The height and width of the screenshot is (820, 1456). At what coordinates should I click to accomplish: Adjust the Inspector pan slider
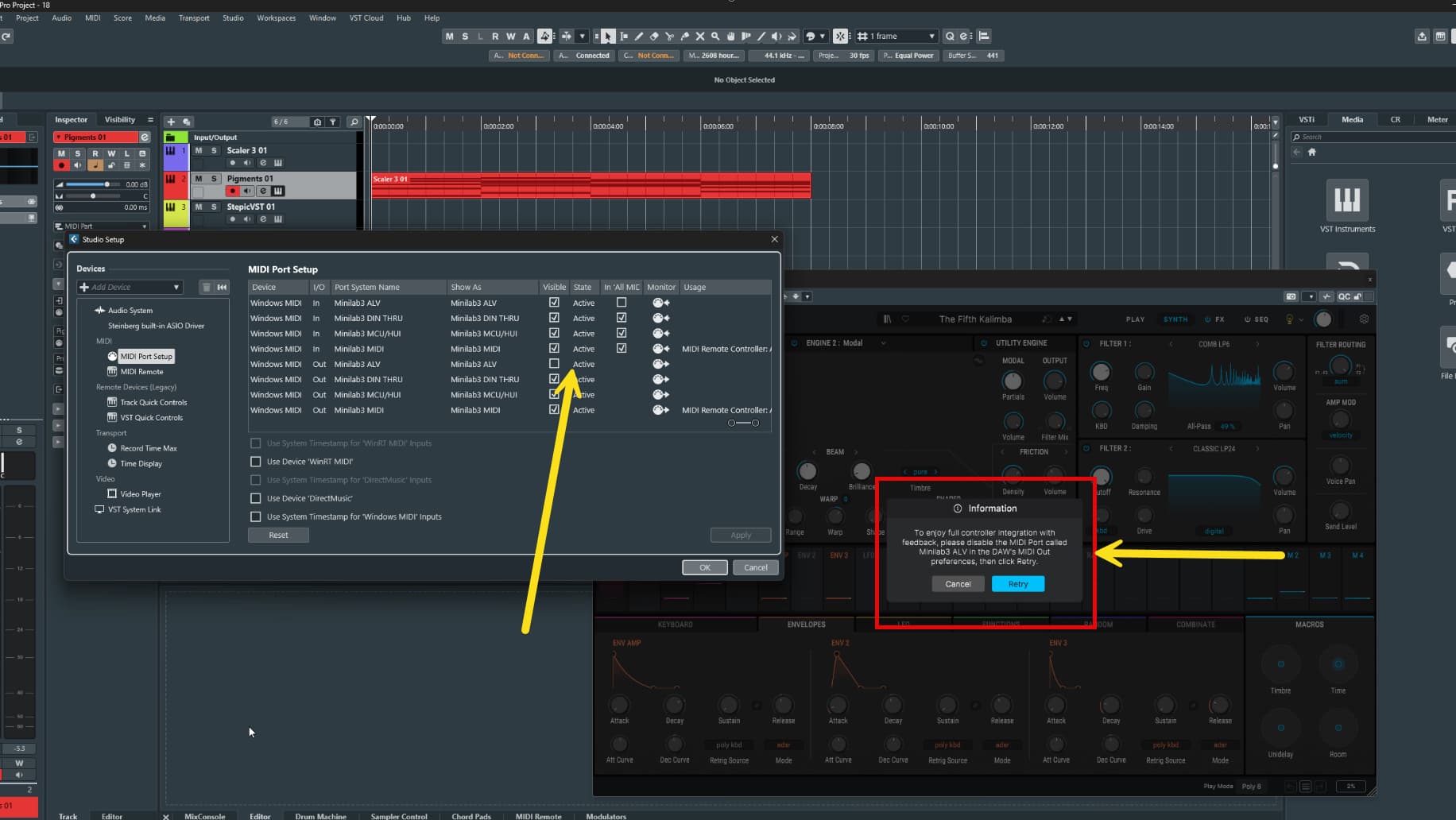92,196
